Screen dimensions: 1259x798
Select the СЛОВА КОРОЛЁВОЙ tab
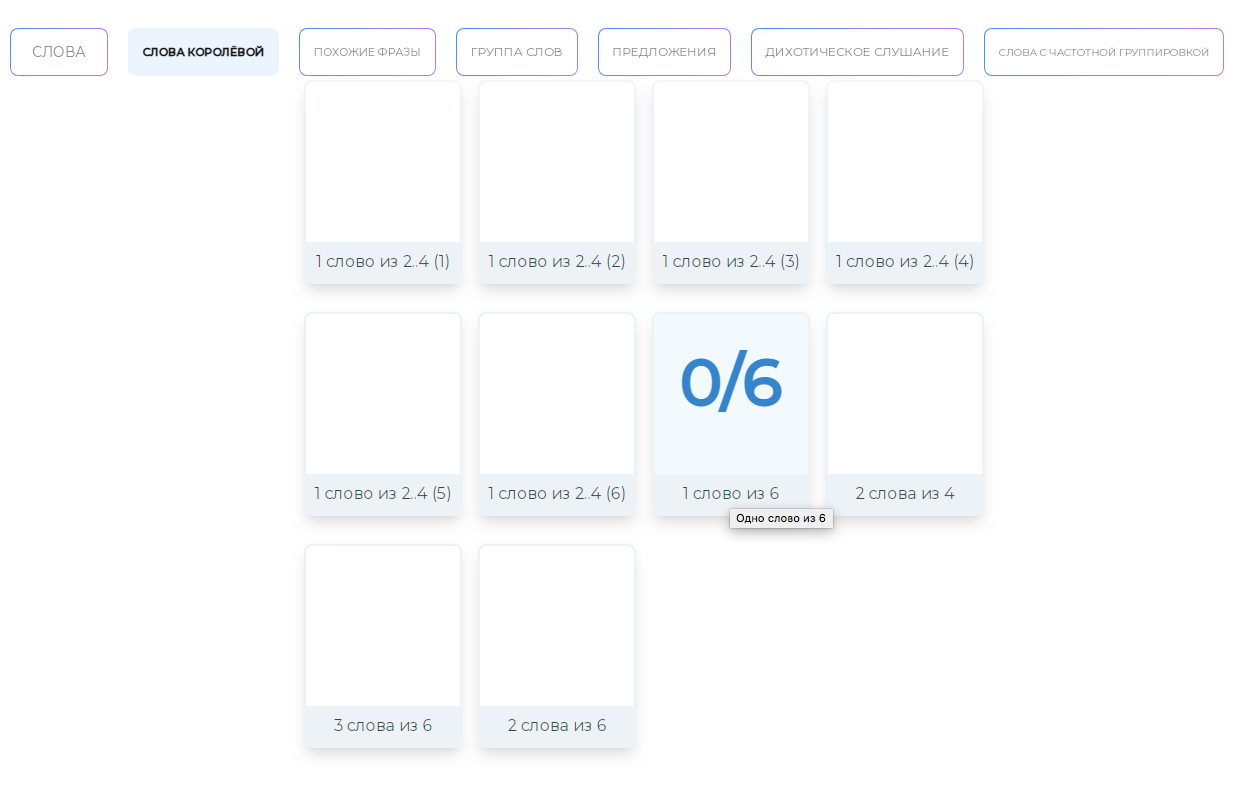pos(203,52)
